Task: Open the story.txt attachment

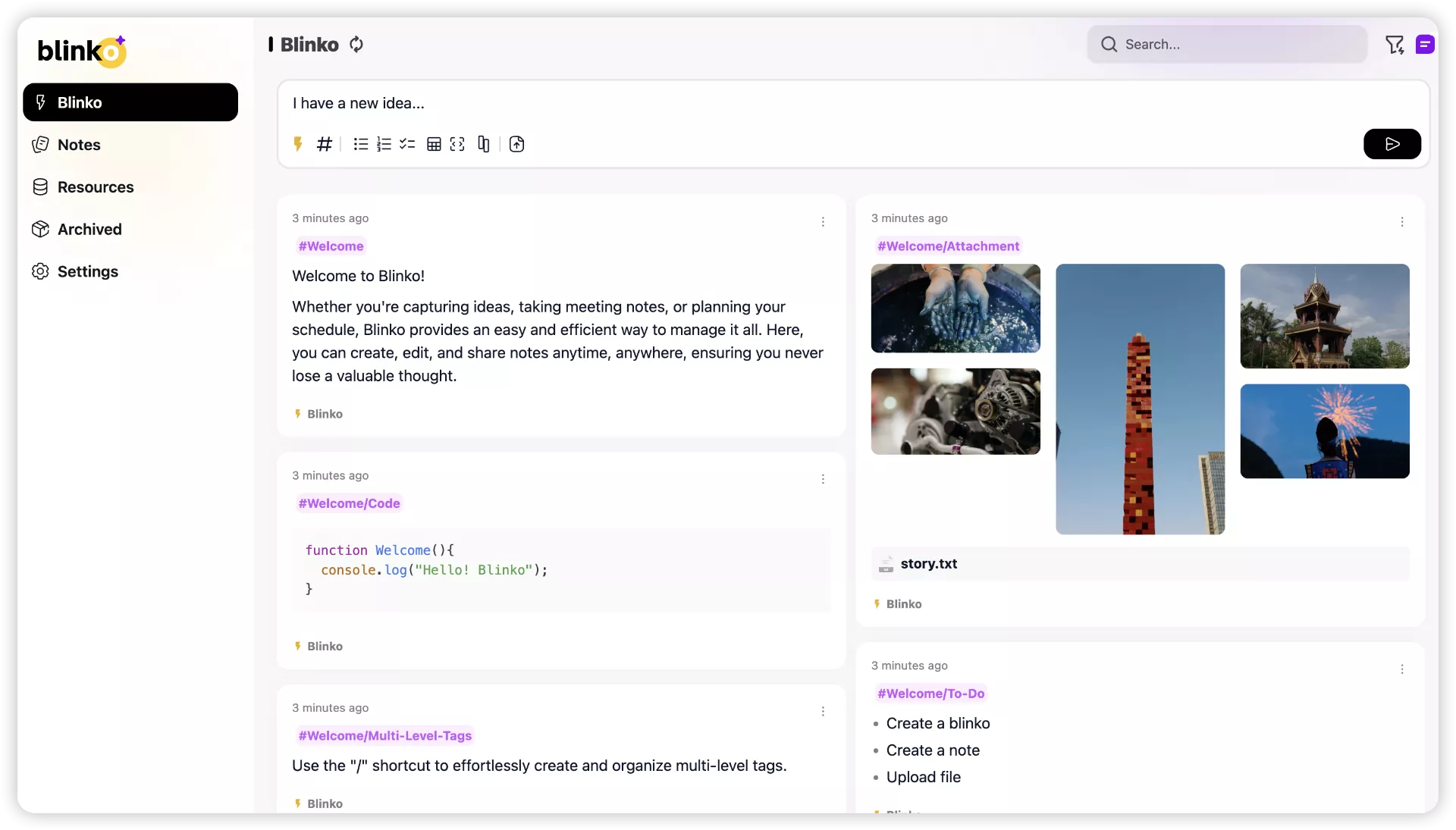Action: pos(1140,564)
